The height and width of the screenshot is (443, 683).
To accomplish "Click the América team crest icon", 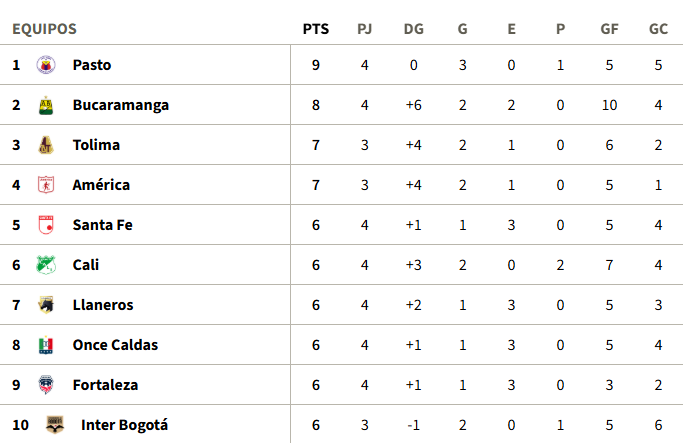I will 45,185.
